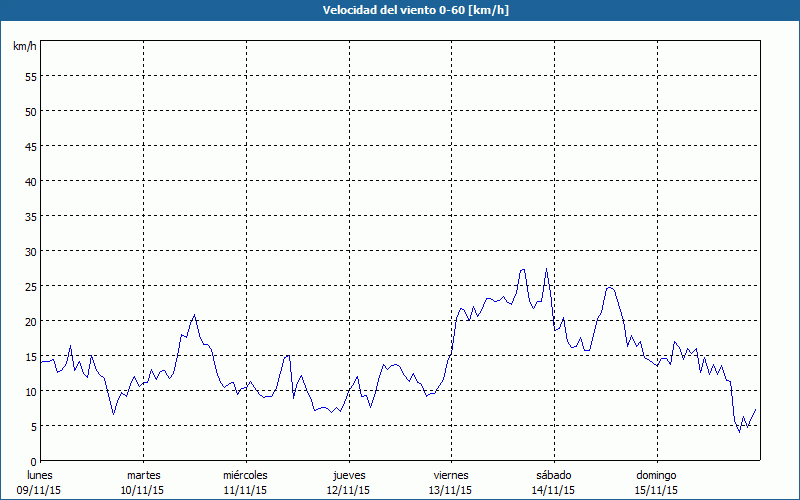800x500 pixels.
Task: Select the 'martes 10/11/15' date label
Action: 143,482
